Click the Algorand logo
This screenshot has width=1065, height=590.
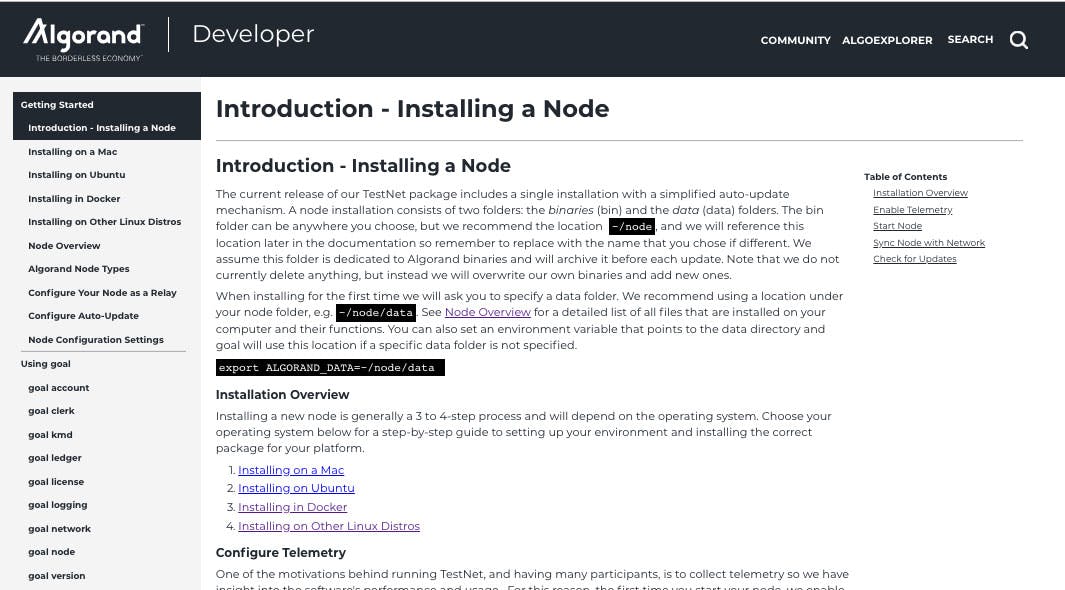tap(84, 39)
